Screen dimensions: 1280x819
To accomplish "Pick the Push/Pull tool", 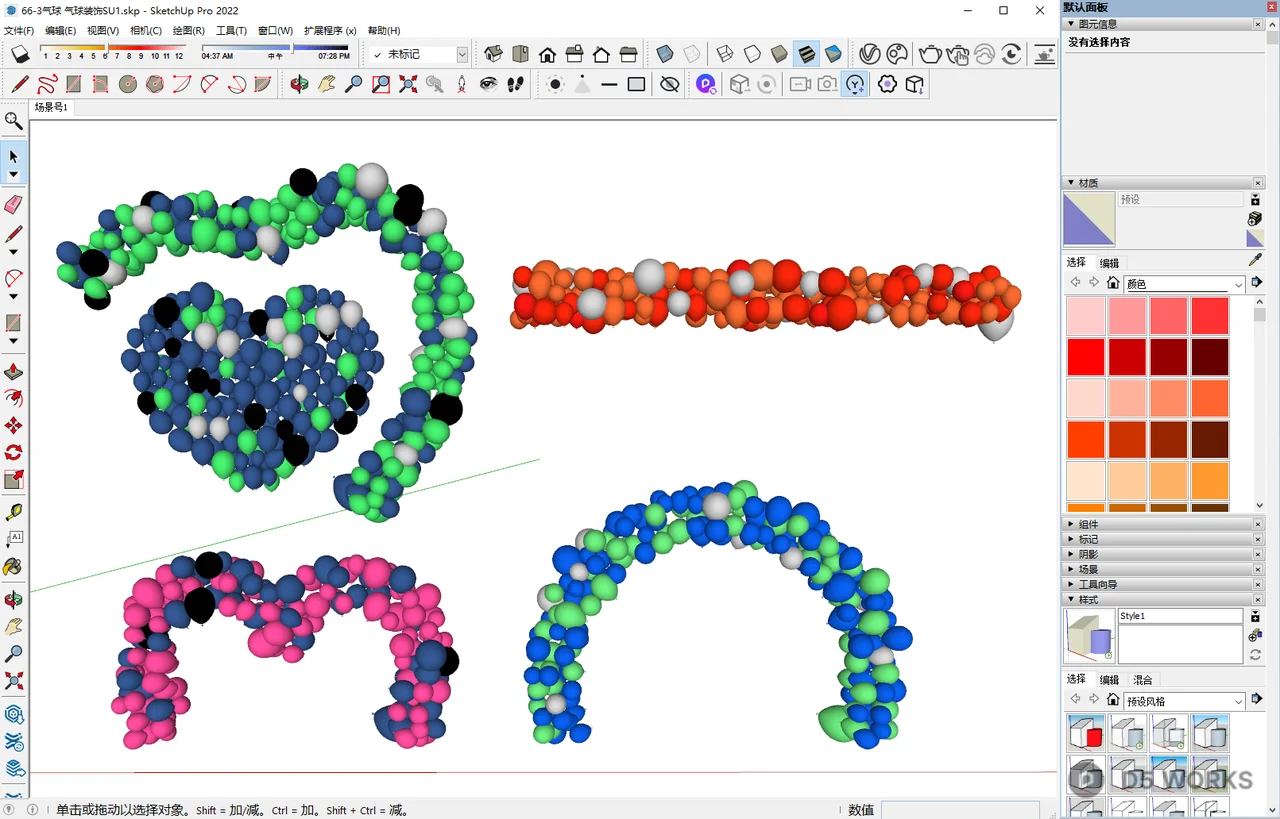I will coord(14,372).
